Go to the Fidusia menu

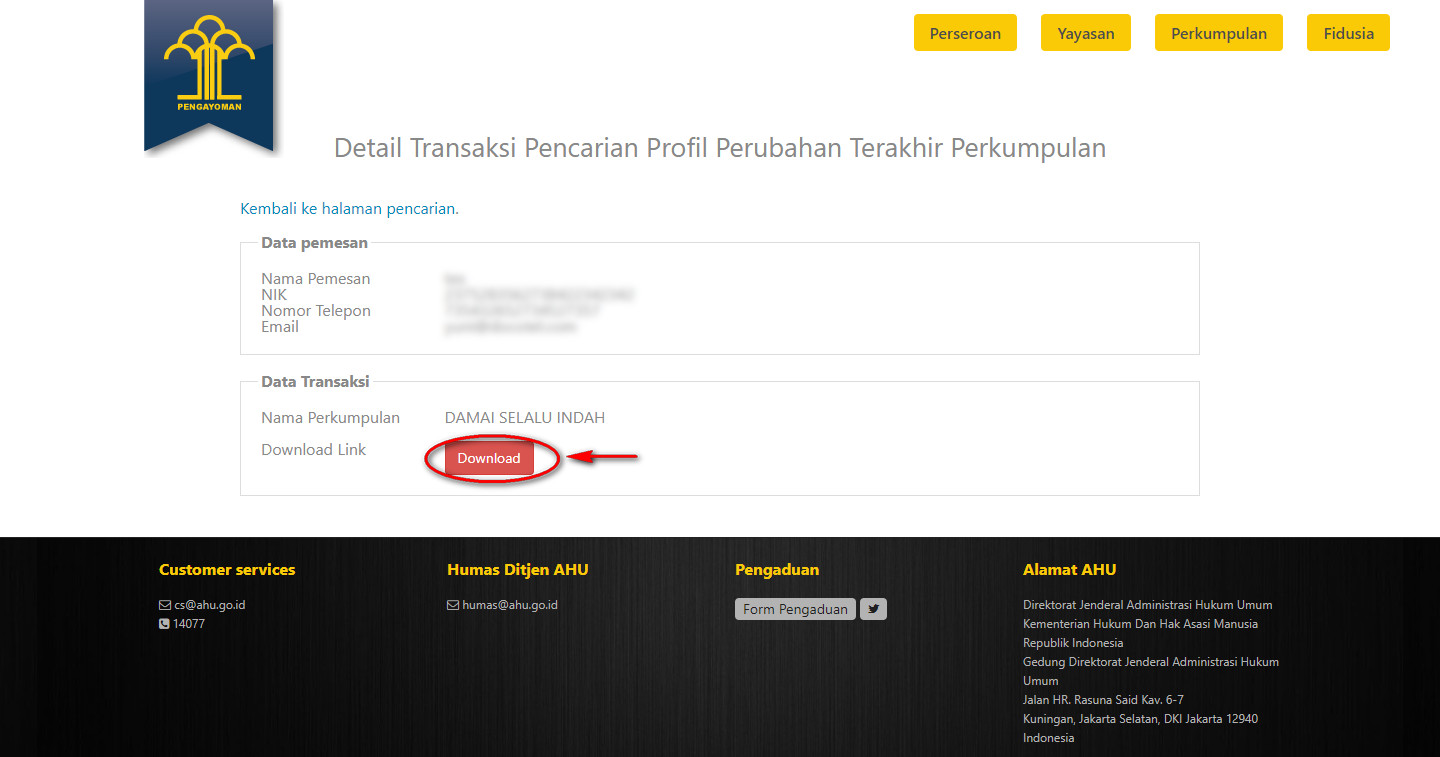1348,33
